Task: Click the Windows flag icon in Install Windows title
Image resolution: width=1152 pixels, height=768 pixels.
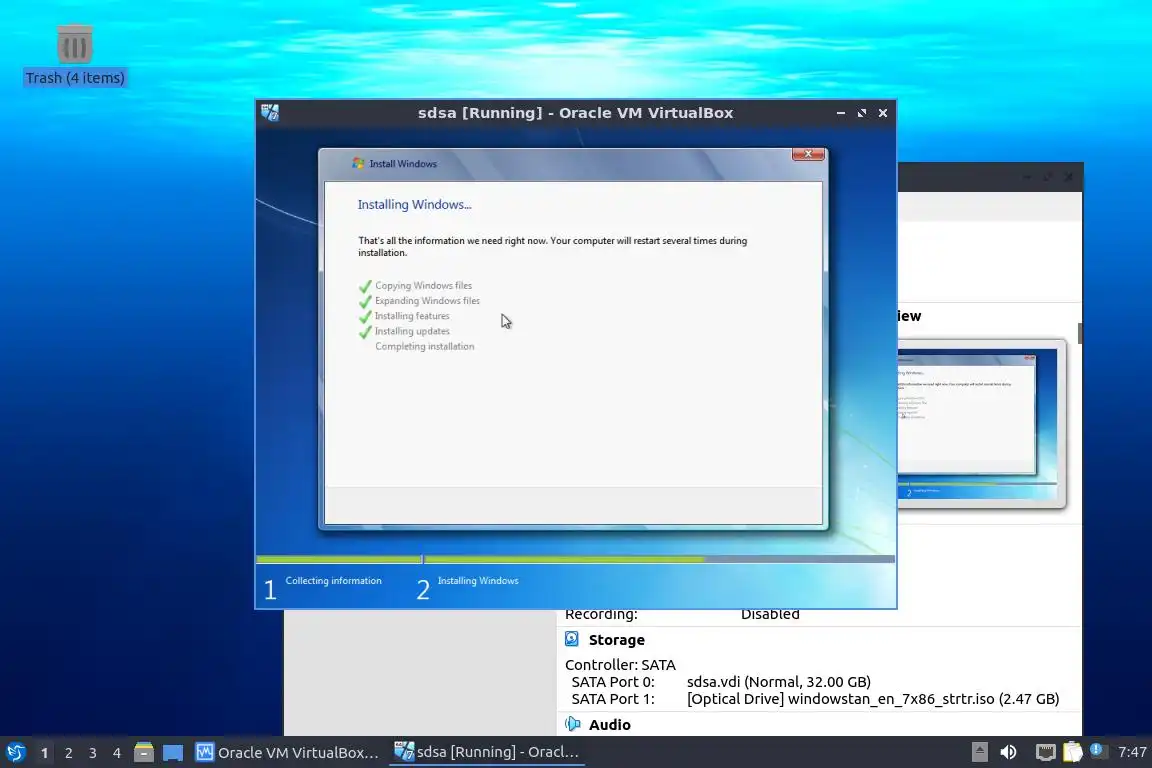Action: (358, 163)
